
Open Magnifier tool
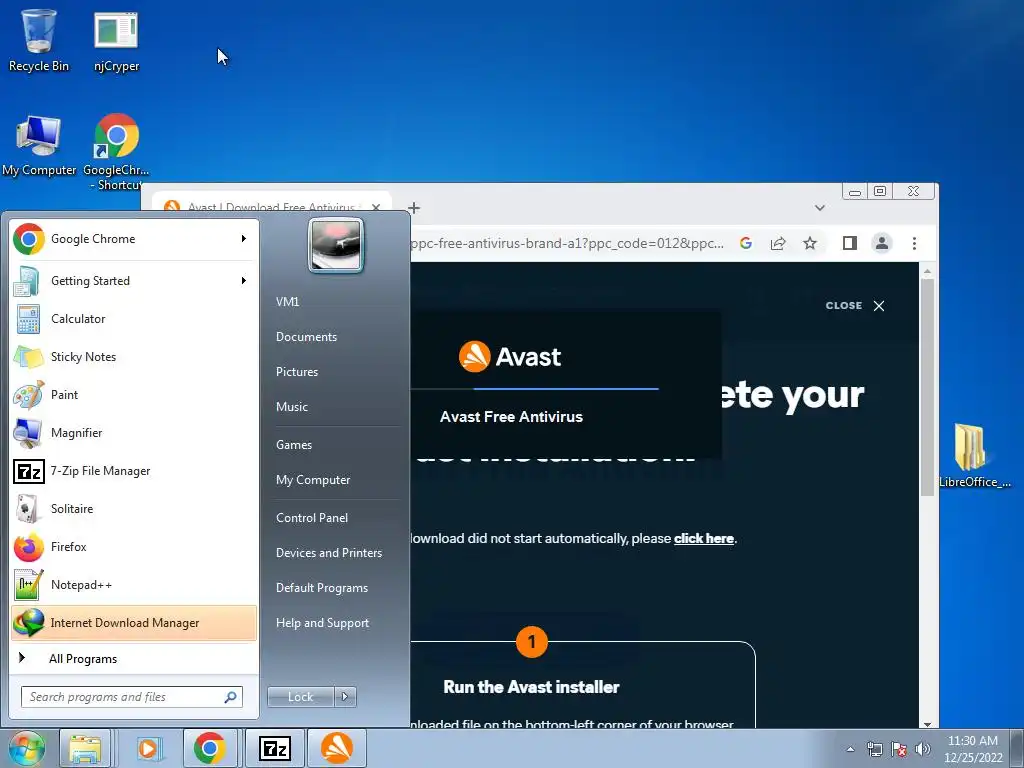[134, 432]
